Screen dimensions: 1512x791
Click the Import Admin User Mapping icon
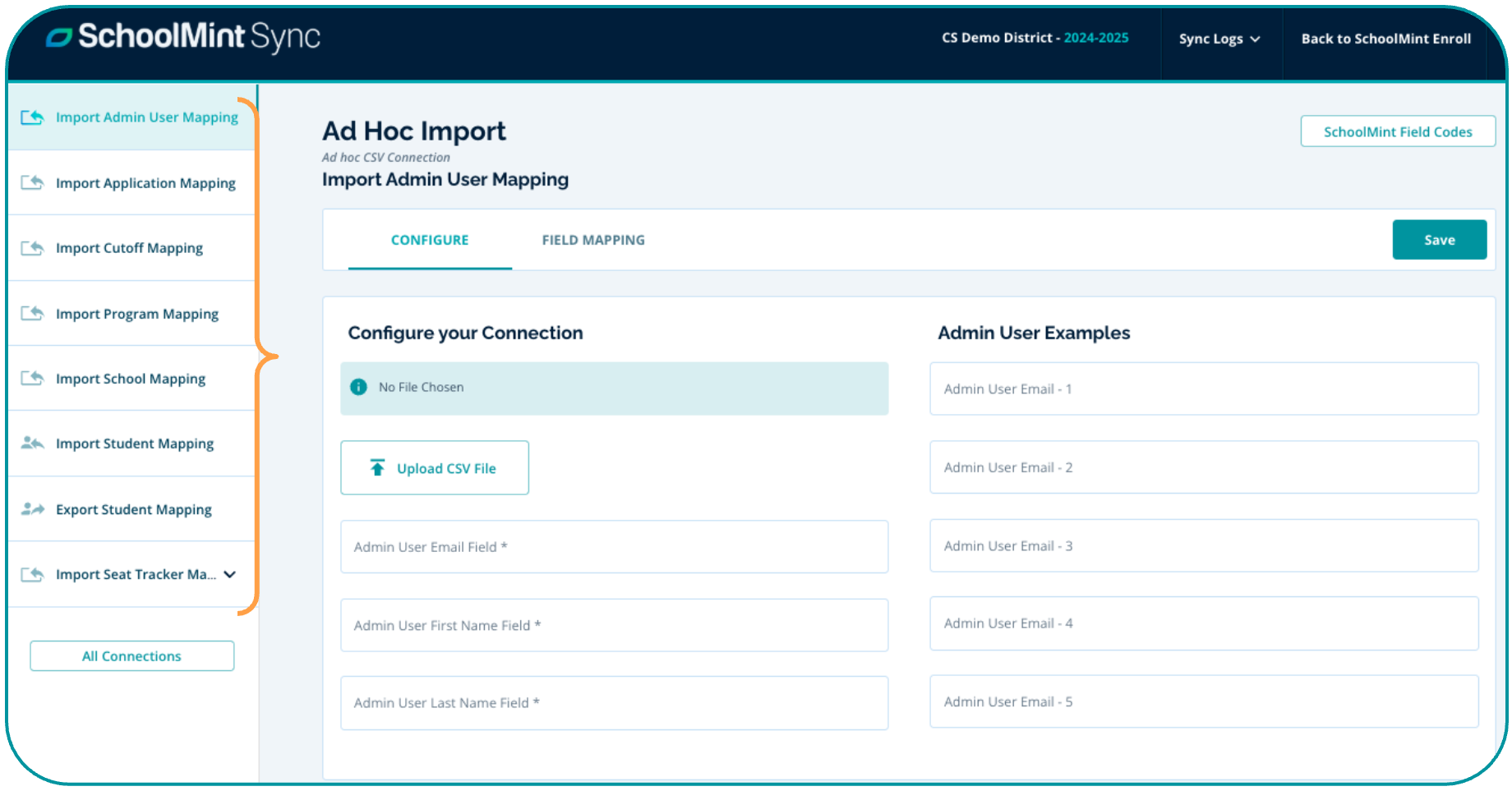[32, 117]
